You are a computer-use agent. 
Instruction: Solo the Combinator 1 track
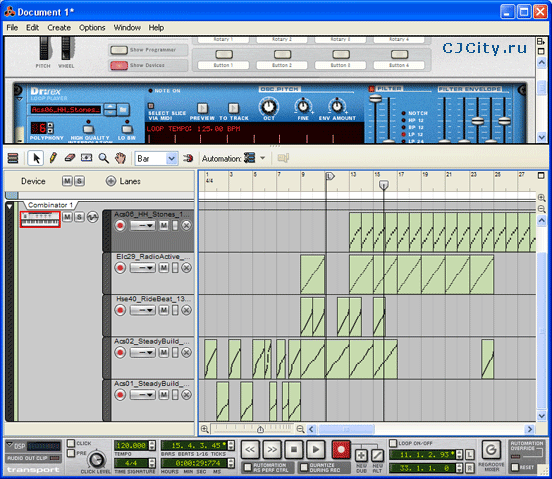point(80,217)
